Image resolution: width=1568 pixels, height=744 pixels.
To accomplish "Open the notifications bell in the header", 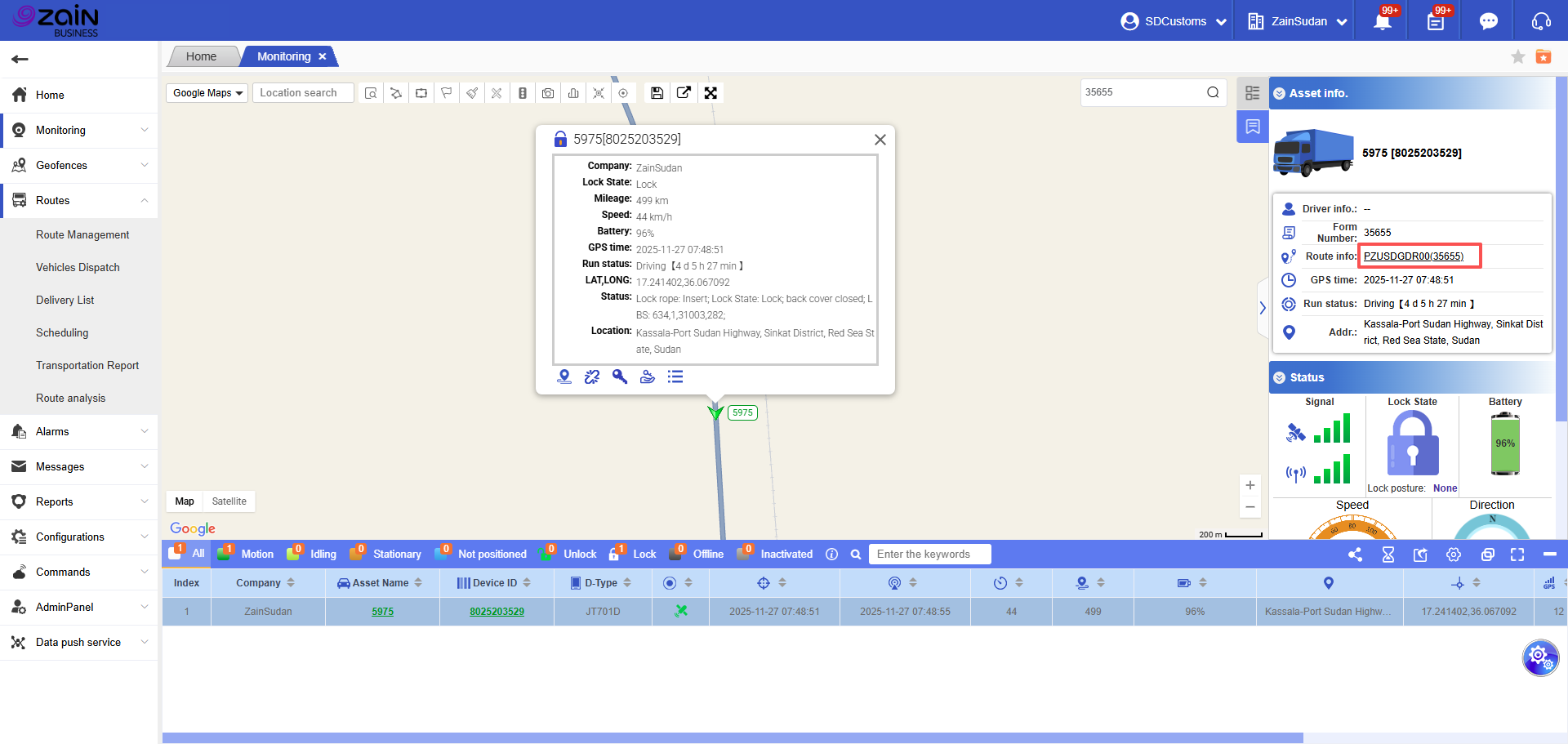I will click(x=1383, y=21).
